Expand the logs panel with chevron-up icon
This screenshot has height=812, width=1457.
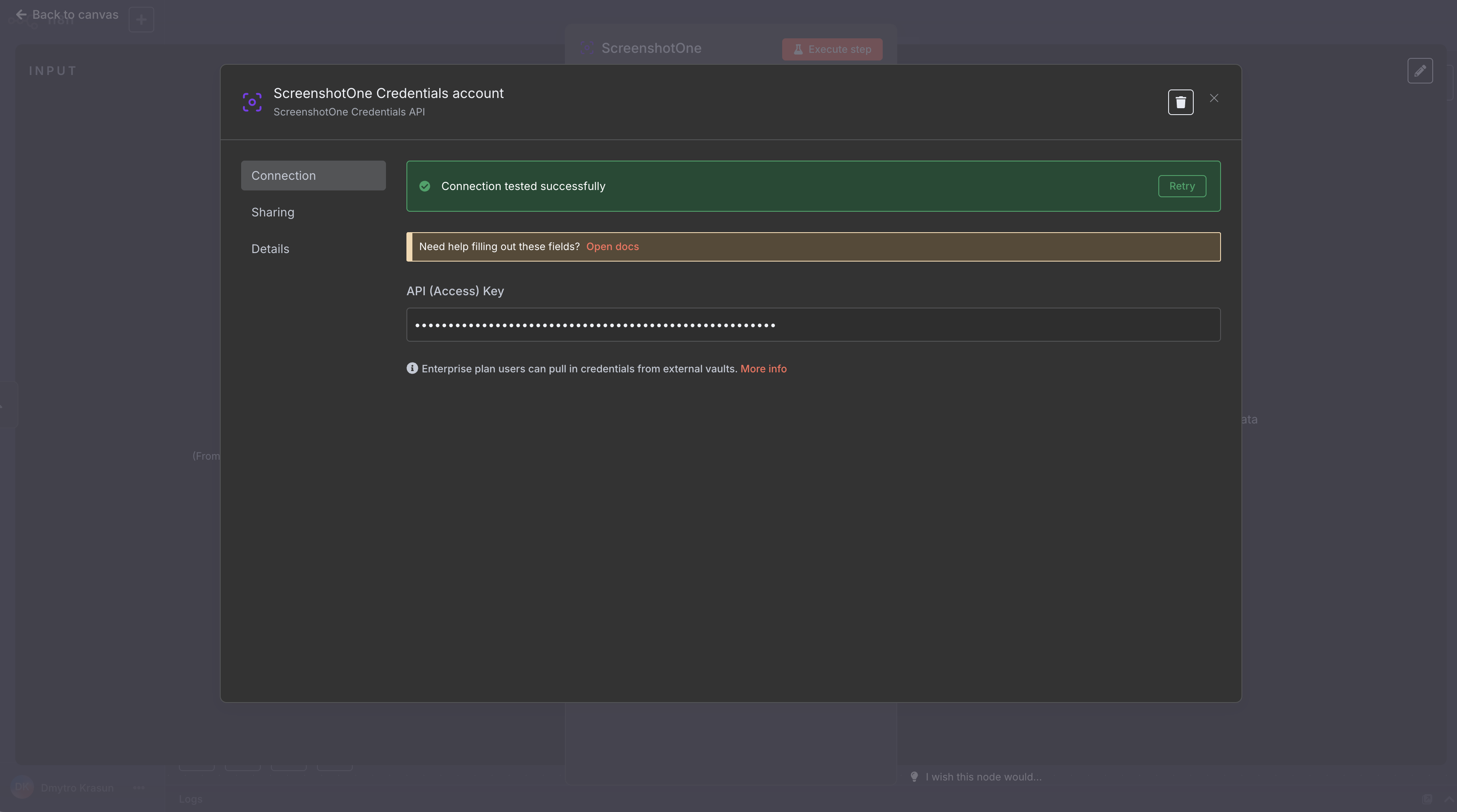pos(1448,799)
